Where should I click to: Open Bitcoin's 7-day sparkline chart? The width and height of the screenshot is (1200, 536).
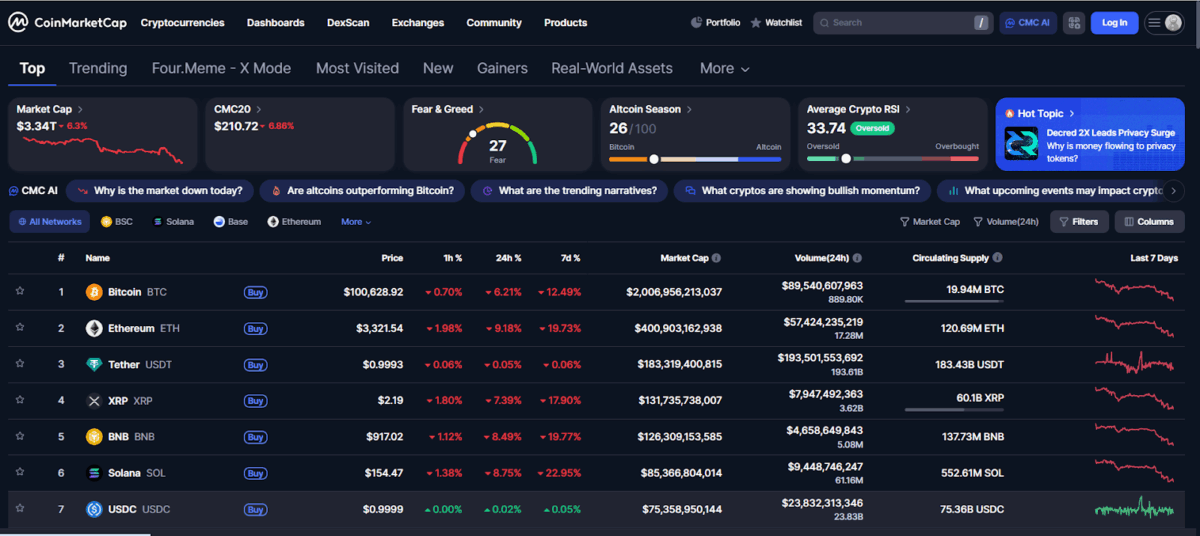point(1136,291)
